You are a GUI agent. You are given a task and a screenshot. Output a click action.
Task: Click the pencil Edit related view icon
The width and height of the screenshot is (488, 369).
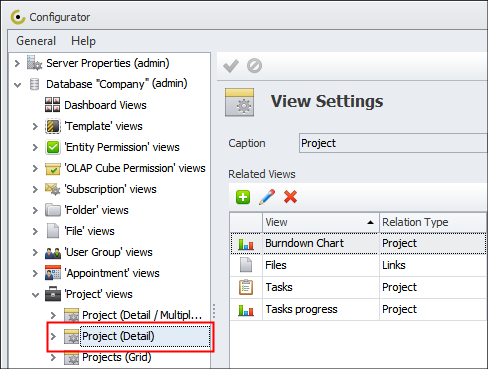pos(267,197)
